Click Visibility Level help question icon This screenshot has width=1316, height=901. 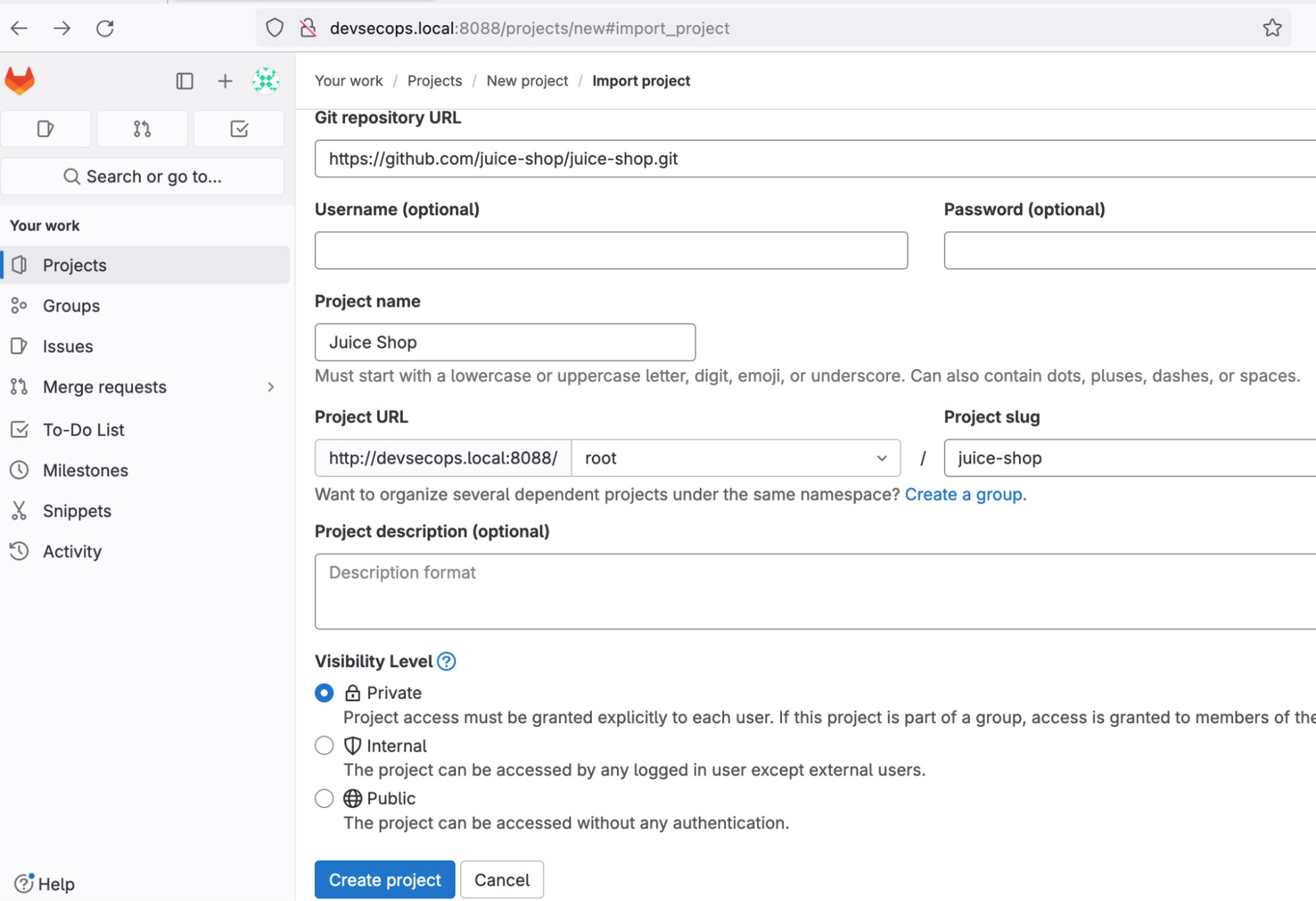point(446,661)
